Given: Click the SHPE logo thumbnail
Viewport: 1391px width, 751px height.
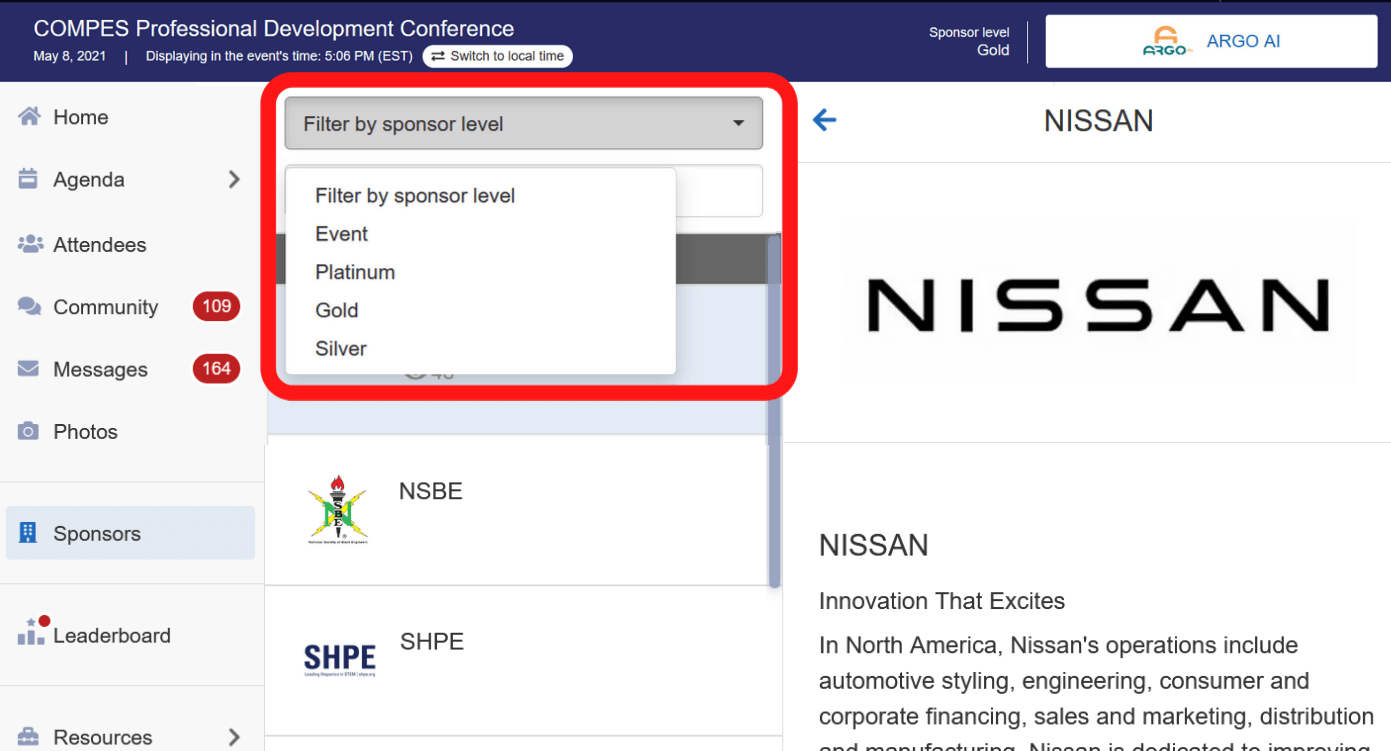Looking at the screenshot, I should point(340,659).
